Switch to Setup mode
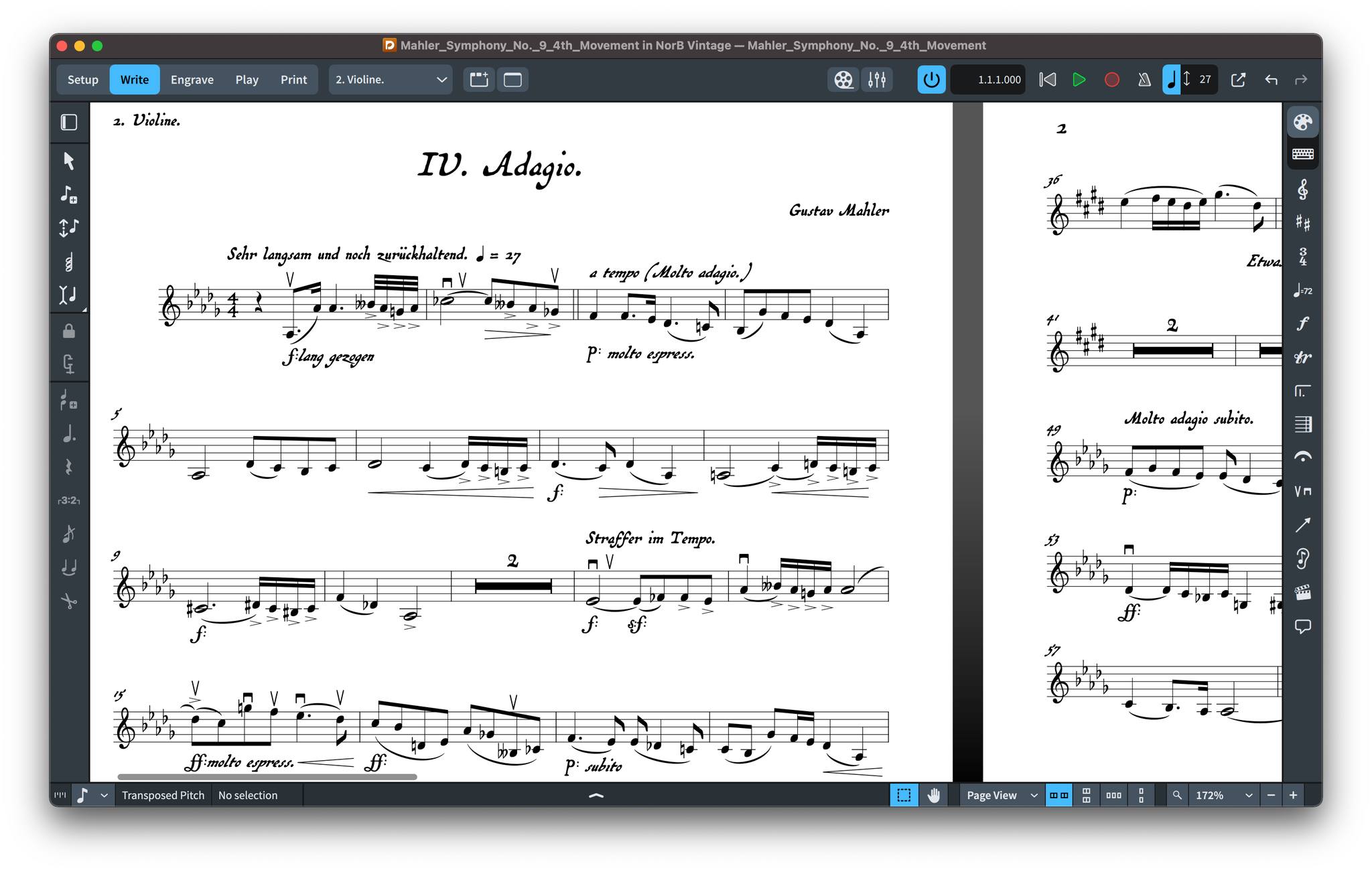This screenshot has width=1372, height=872. click(x=83, y=80)
